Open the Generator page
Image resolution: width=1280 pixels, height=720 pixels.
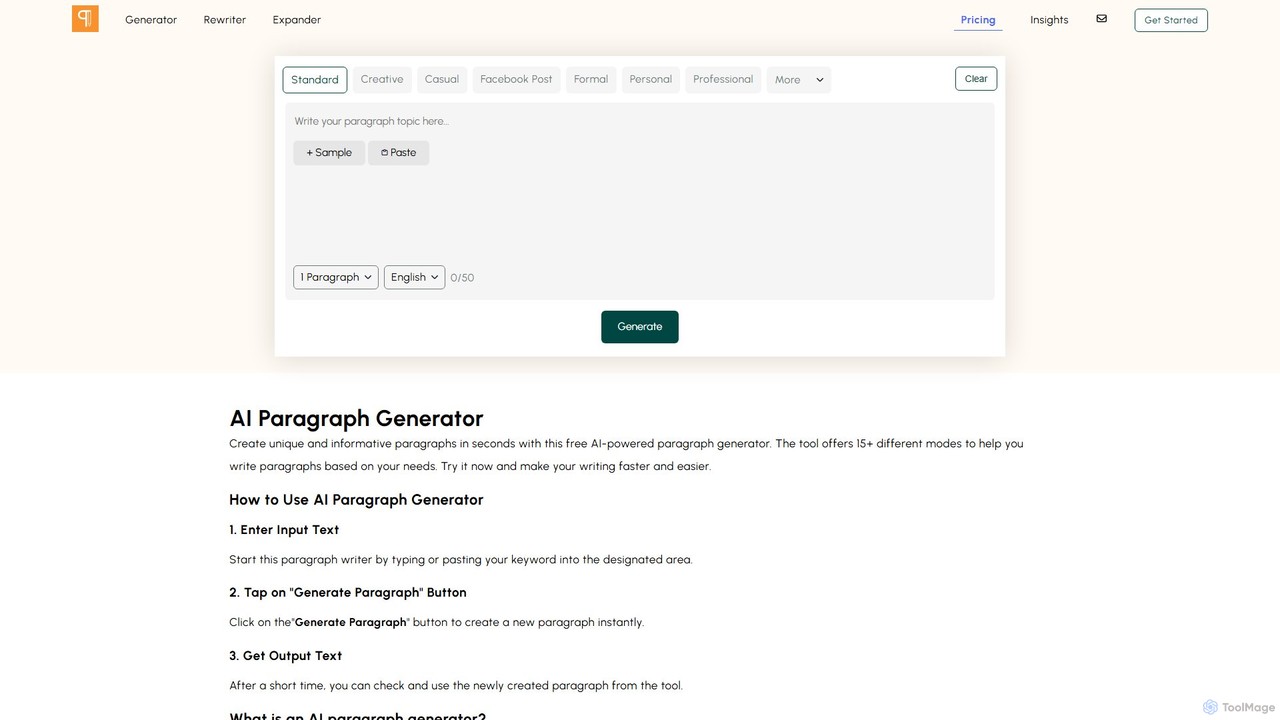tap(151, 20)
